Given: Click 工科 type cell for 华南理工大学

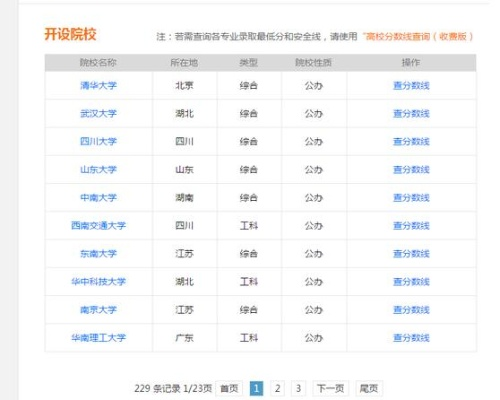Looking at the screenshot, I should 249,338.
